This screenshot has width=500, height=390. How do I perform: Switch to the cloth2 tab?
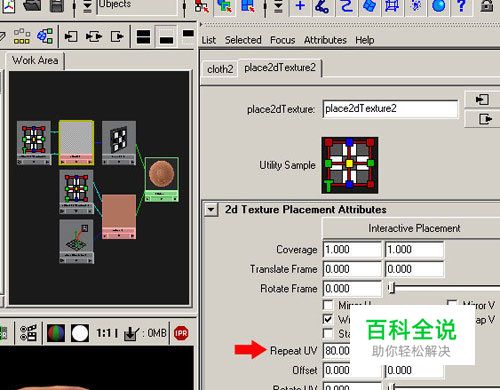(x=220, y=69)
